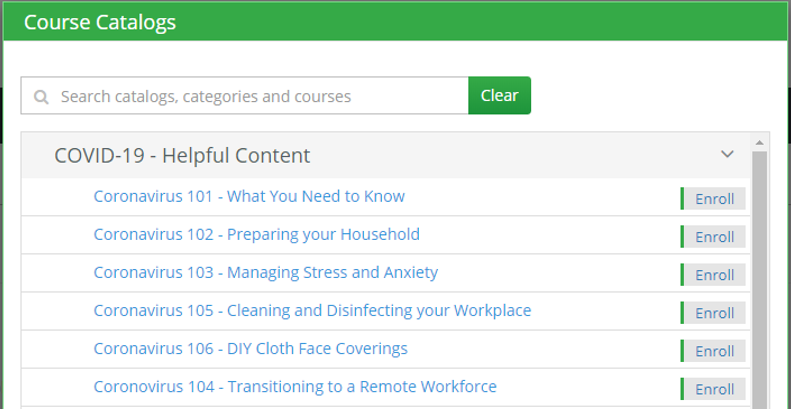
Task: Enroll in Coronavirus 103 course
Action: tap(713, 275)
